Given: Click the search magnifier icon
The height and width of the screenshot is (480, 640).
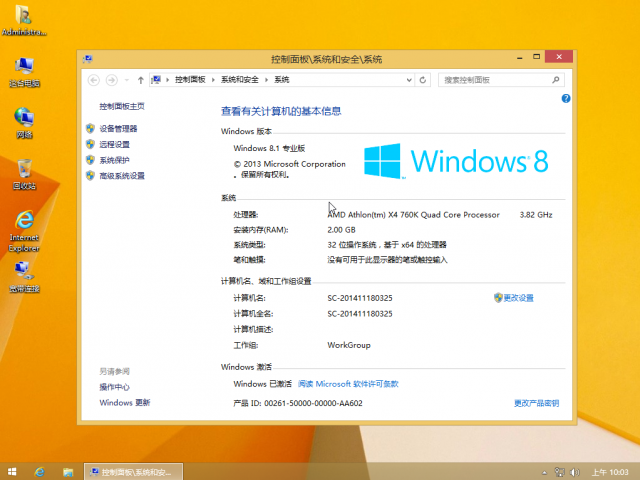Looking at the screenshot, I should (556, 80).
